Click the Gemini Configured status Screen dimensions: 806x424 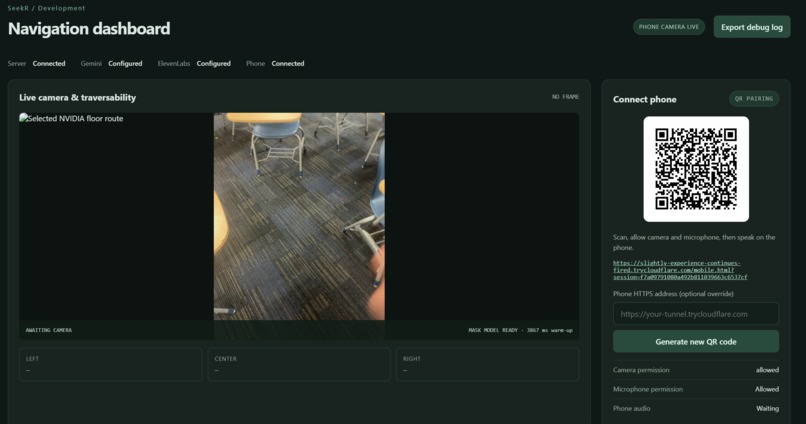(112, 64)
